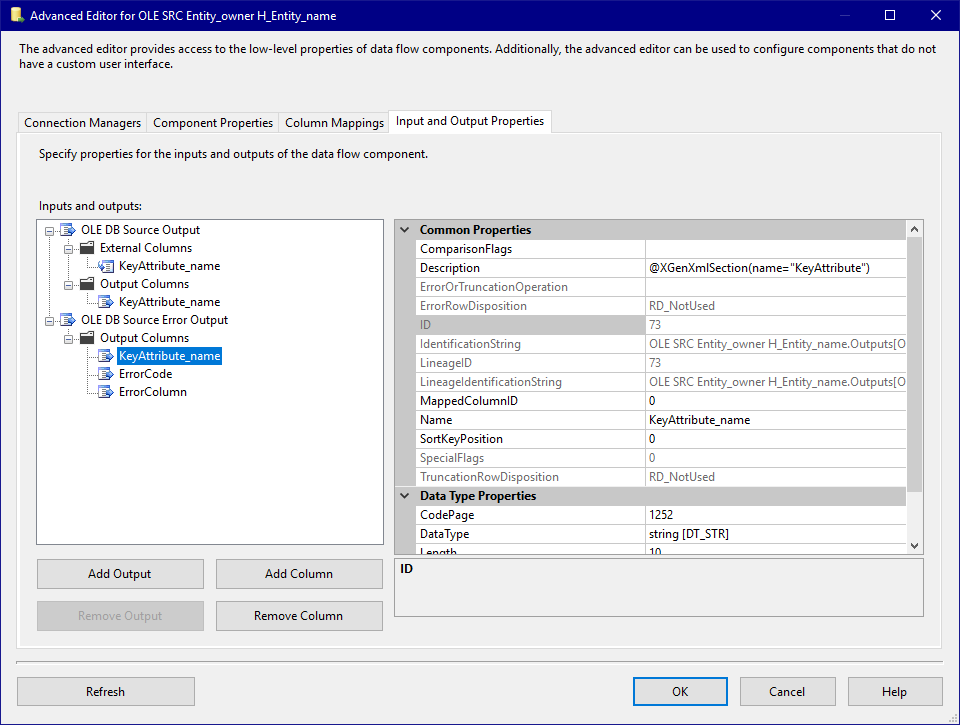Collapse the OLE DB Source Output tree node
The width and height of the screenshot is (960, 725).
point(50,231)
